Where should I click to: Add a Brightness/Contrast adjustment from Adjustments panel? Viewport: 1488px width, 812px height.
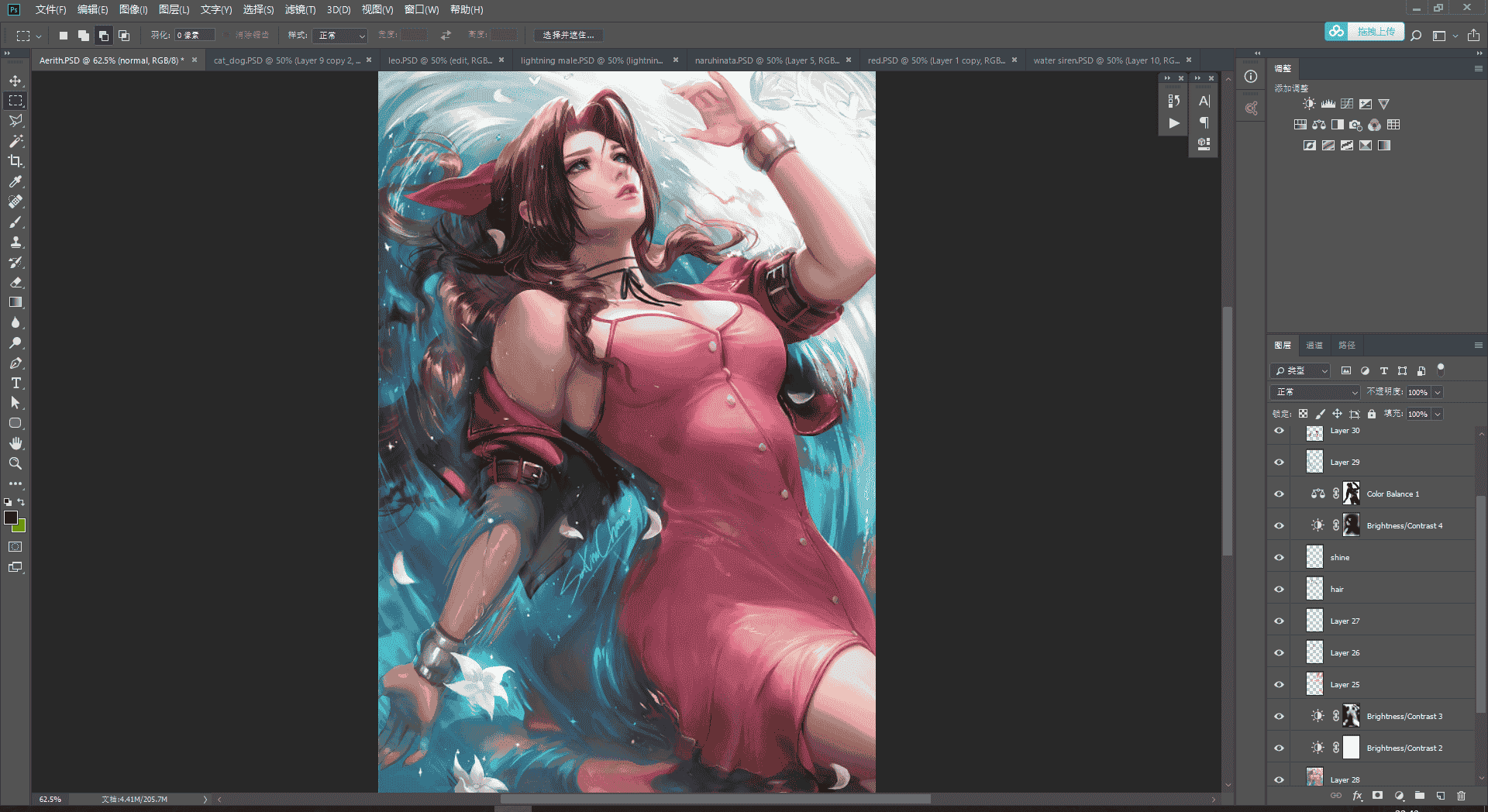(1309, 104)
